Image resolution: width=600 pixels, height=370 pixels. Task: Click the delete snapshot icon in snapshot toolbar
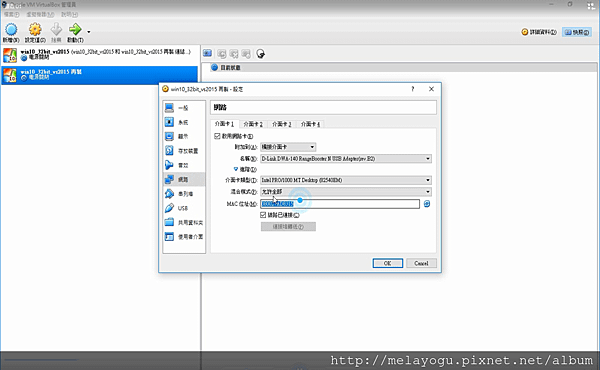(234, 54)
